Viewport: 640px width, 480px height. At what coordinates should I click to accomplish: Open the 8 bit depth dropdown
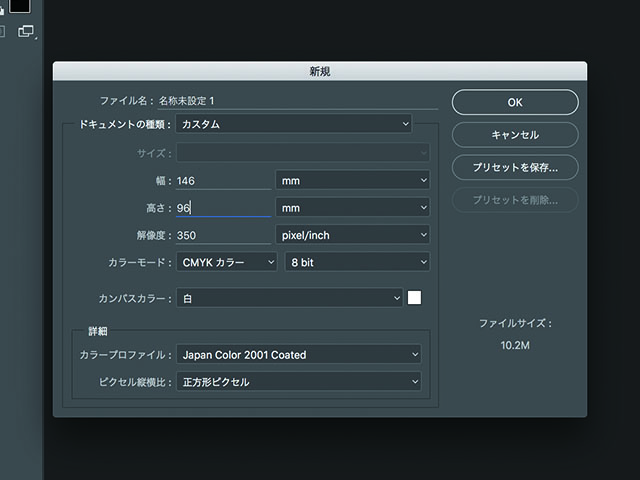pos(357,262)
